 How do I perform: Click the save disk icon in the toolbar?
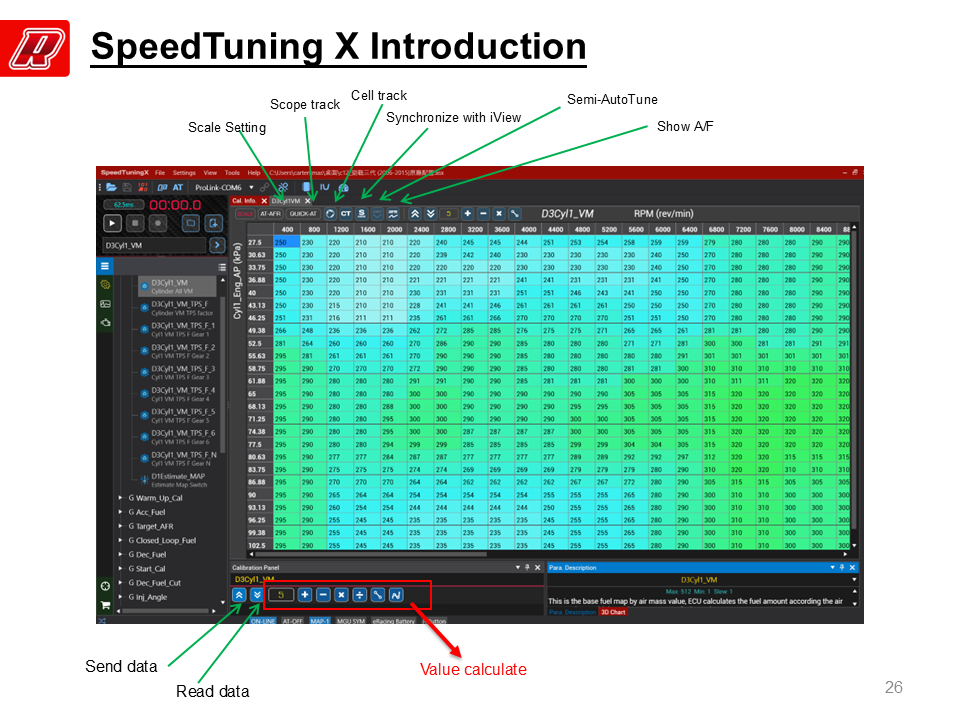pos(127,187)
